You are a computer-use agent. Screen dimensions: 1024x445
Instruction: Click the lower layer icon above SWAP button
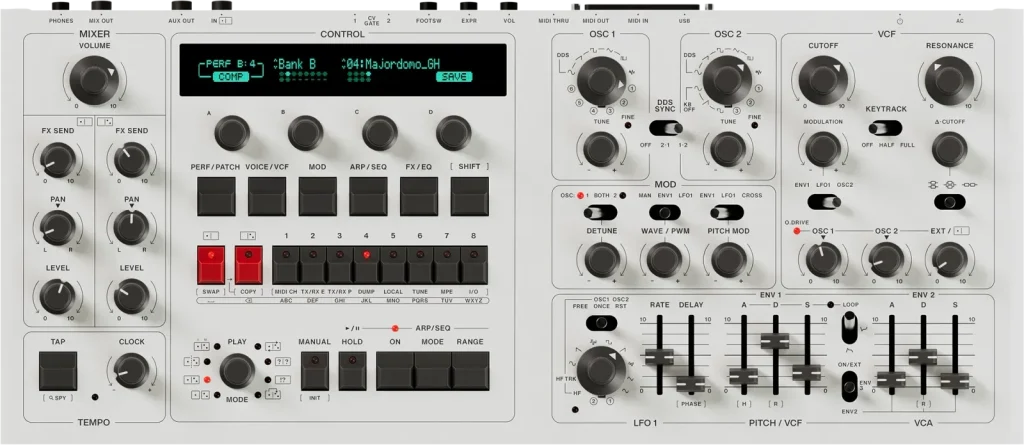tap(210, 235)
